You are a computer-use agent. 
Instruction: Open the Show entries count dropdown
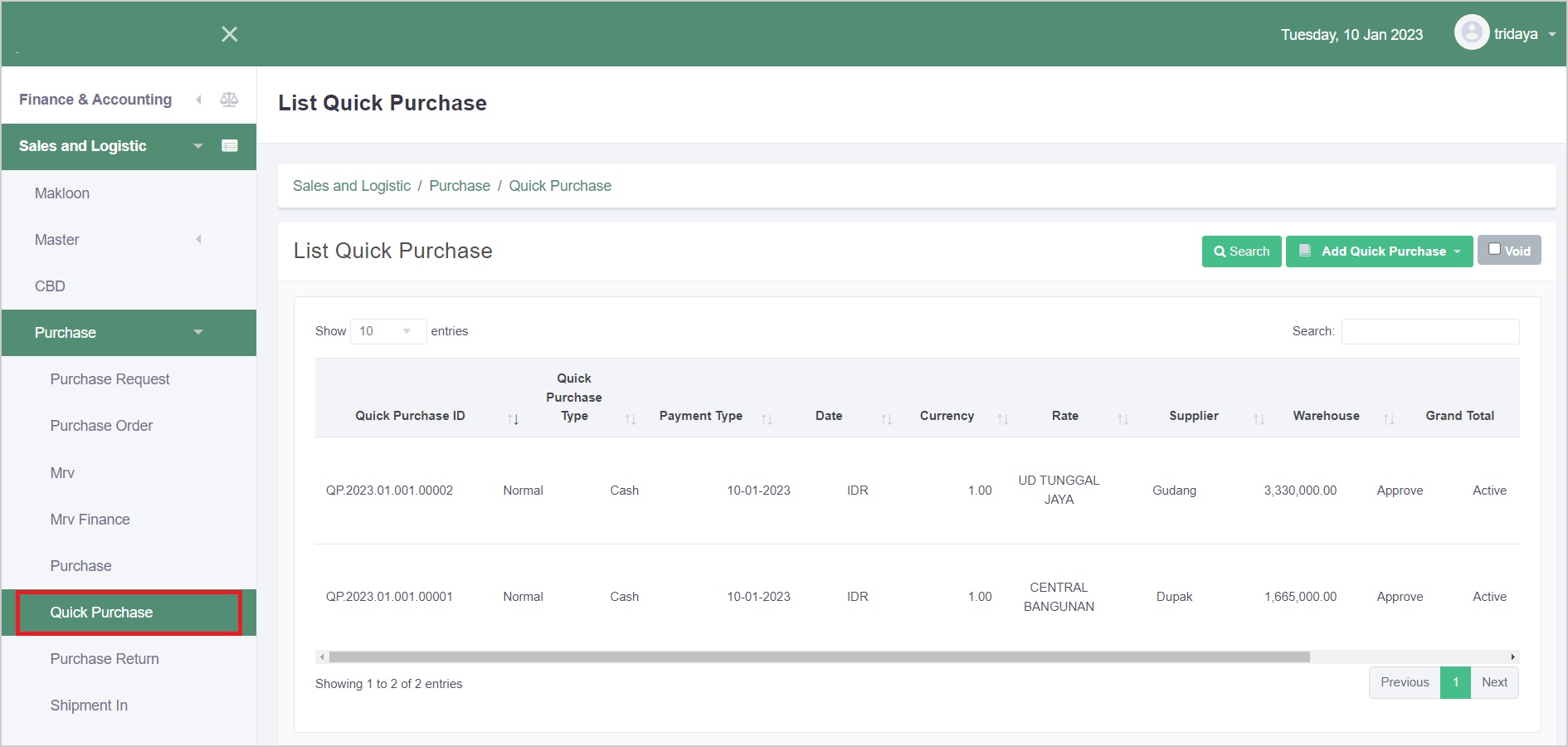point(387,331)
